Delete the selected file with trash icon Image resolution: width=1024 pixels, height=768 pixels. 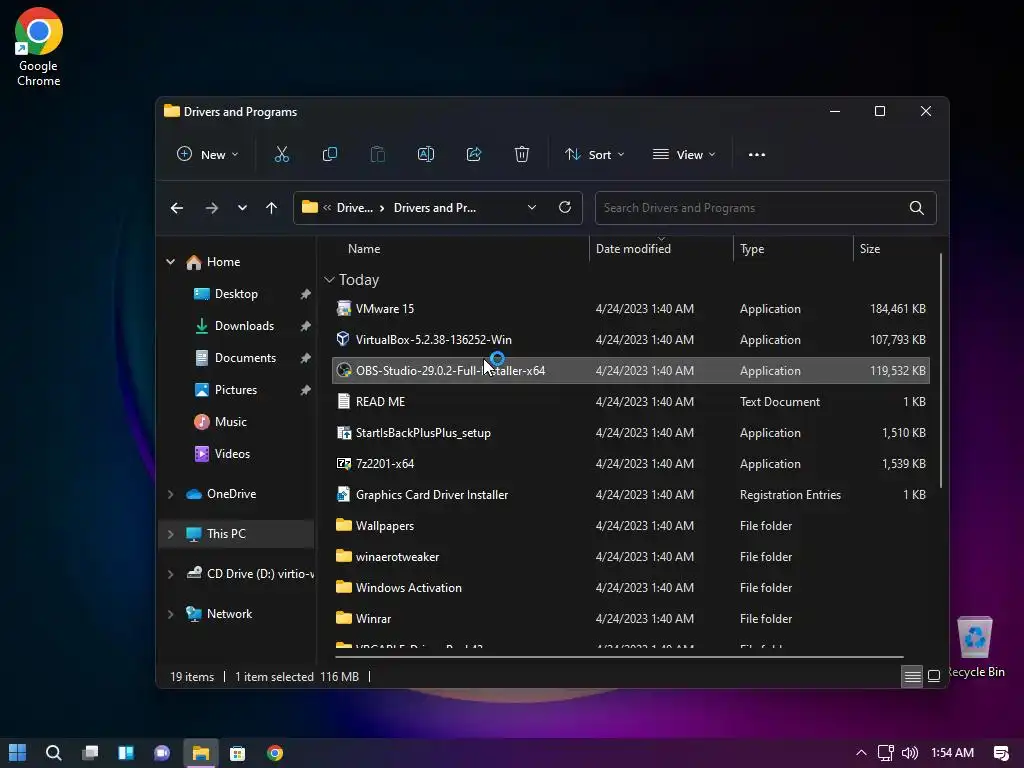522,155
